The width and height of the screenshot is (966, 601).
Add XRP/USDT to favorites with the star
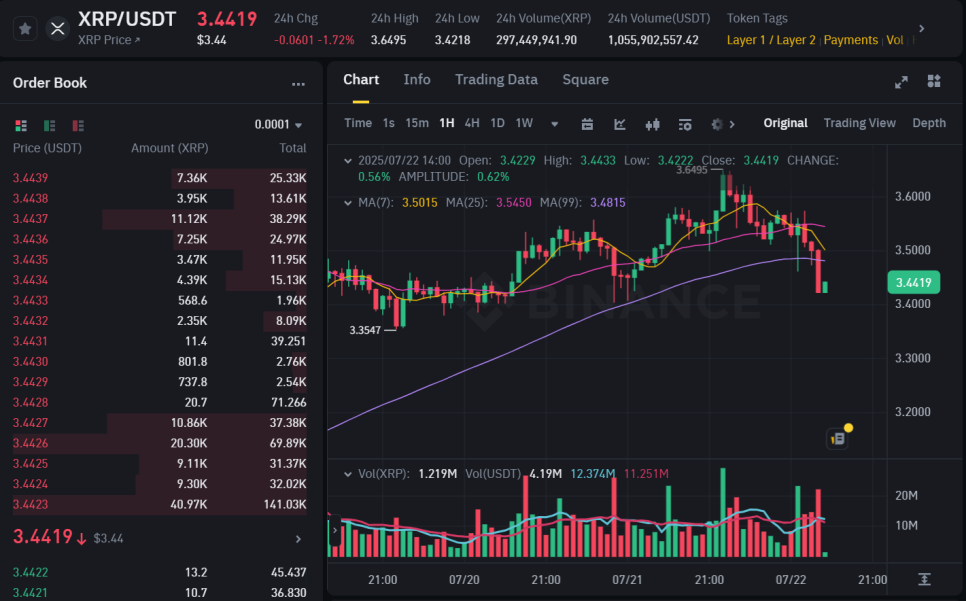point(25,29)
